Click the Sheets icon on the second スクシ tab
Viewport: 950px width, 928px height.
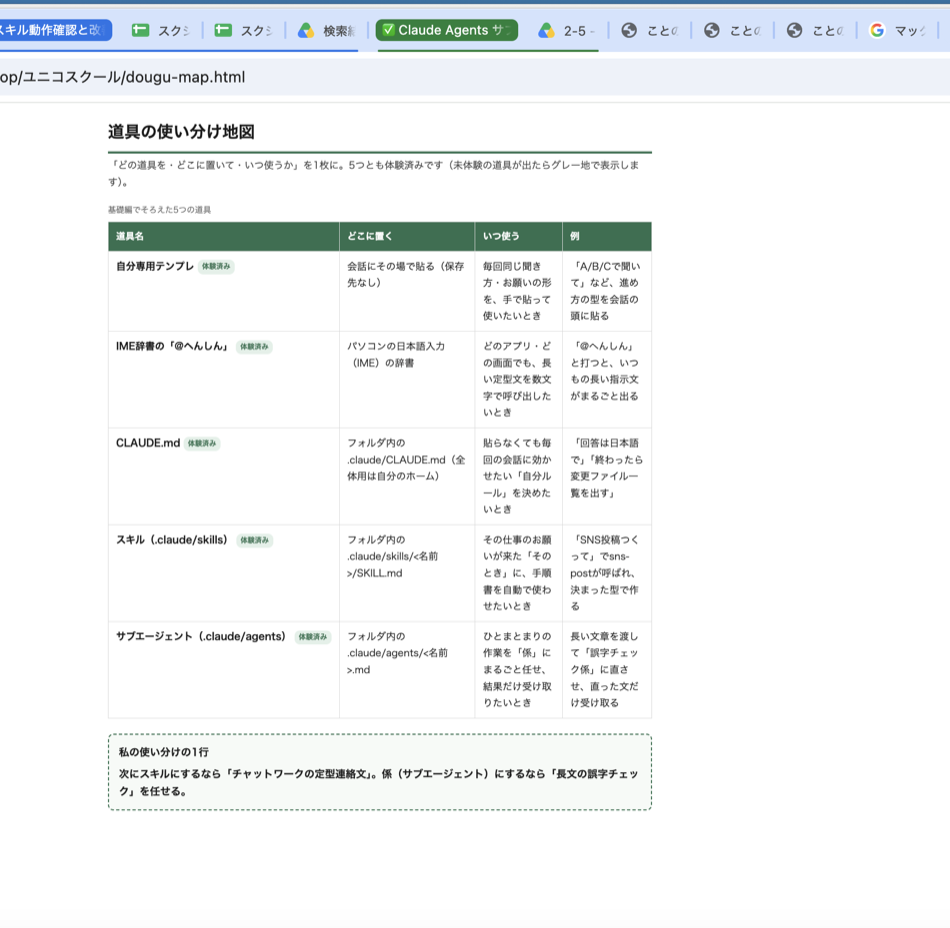(223, 30)
